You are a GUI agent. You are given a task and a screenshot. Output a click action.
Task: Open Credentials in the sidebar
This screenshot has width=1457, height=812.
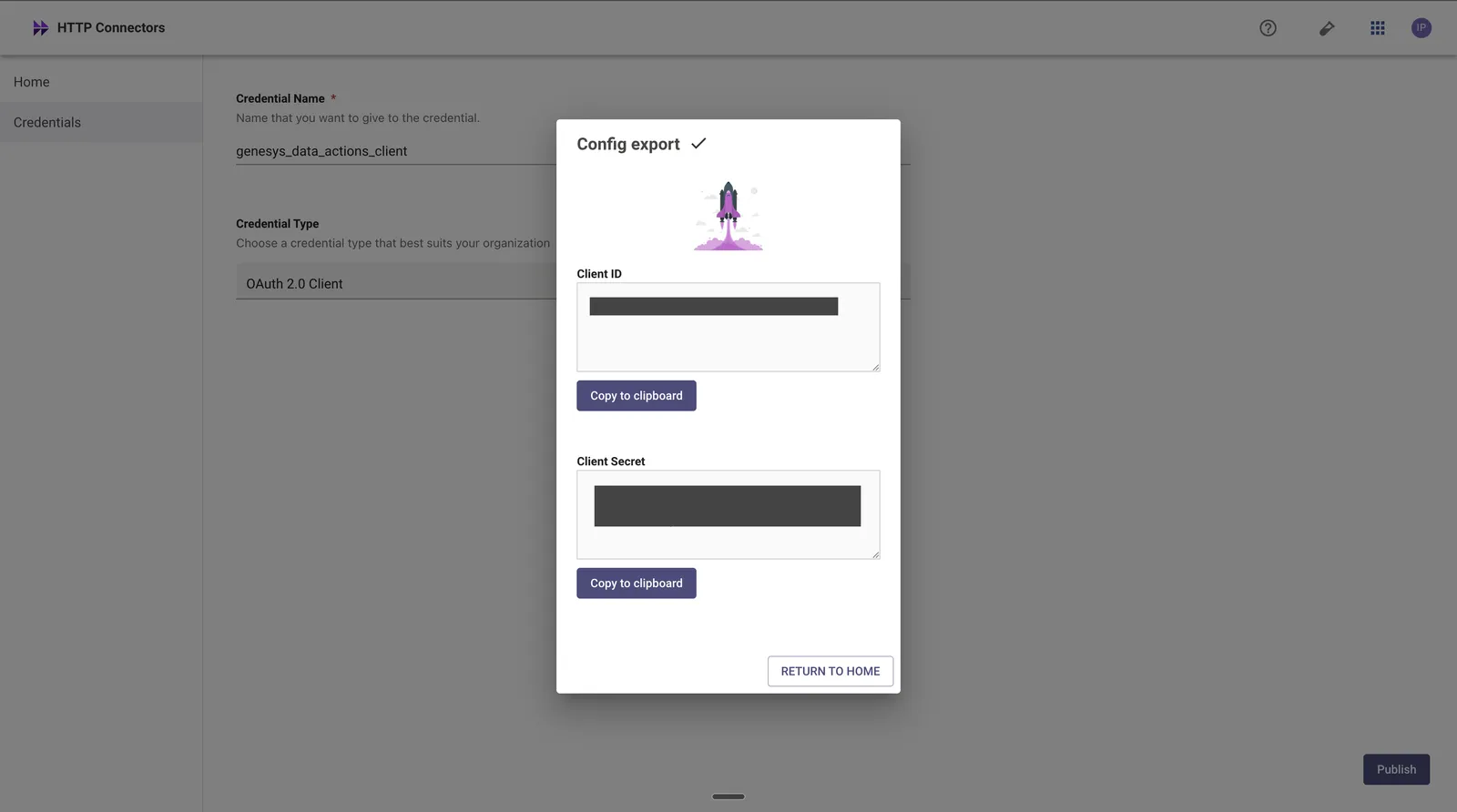click(x=101, y=123)
